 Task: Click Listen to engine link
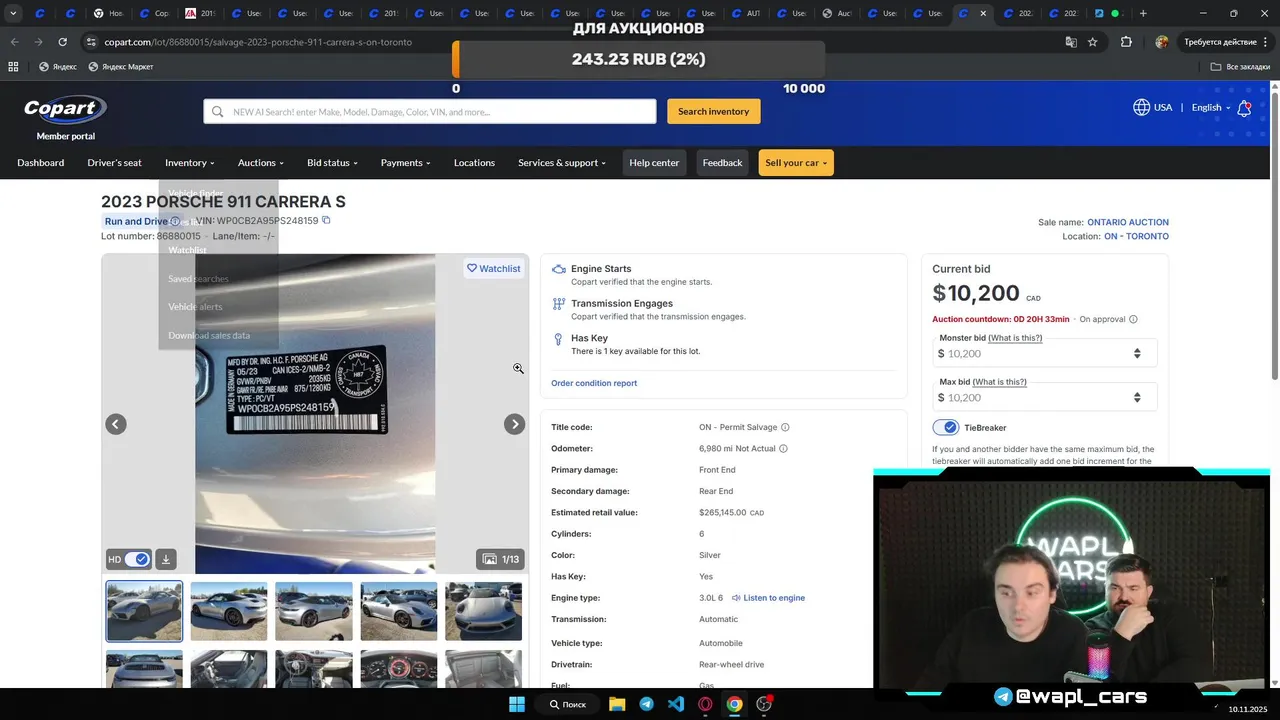[768, 598]
